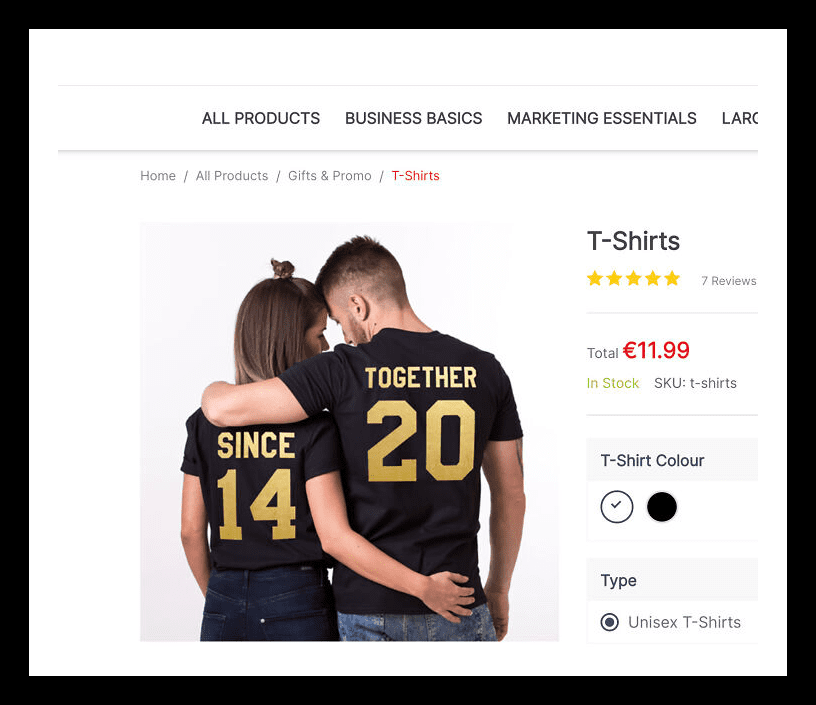Click the fifth rating star

[x=672, y=278]
